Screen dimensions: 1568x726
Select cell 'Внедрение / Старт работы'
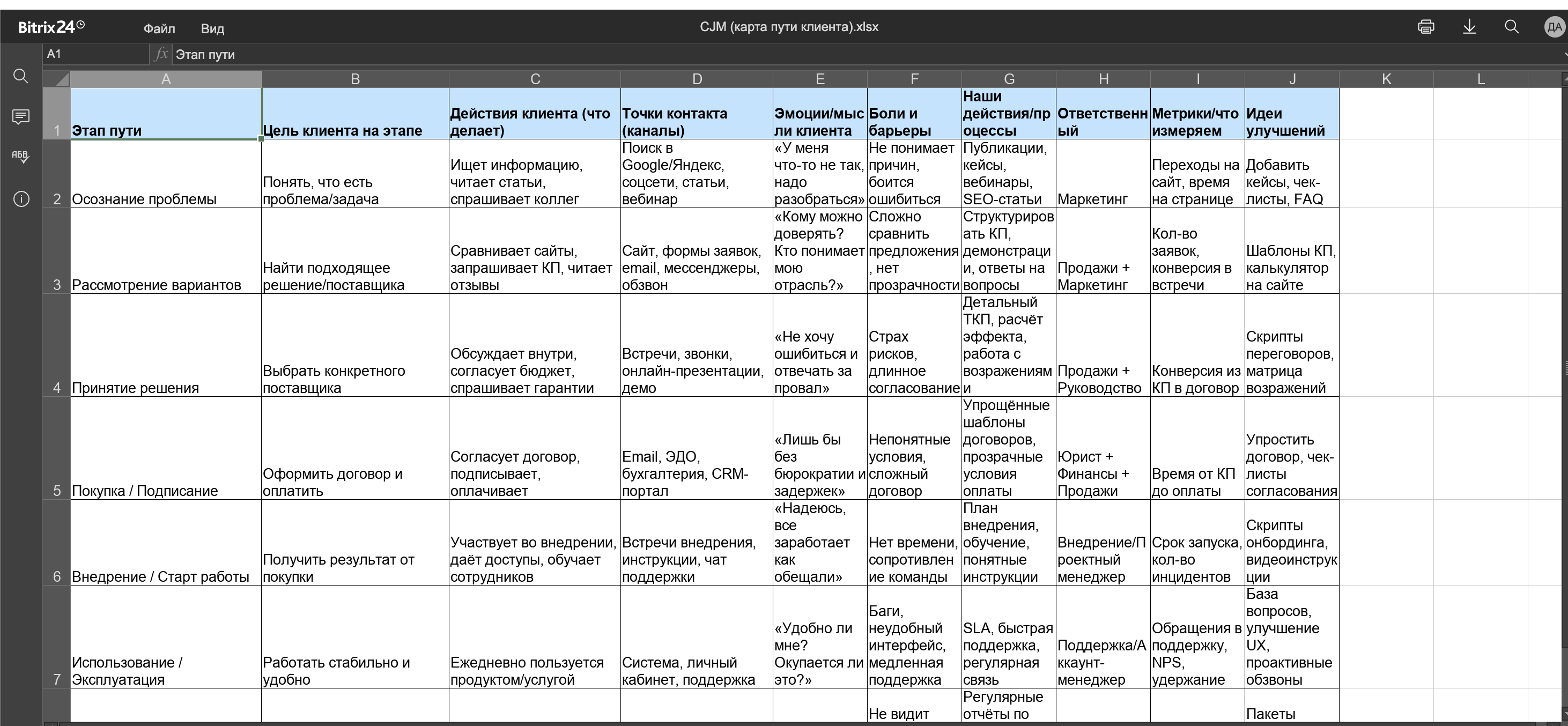[x=166, y=543]
